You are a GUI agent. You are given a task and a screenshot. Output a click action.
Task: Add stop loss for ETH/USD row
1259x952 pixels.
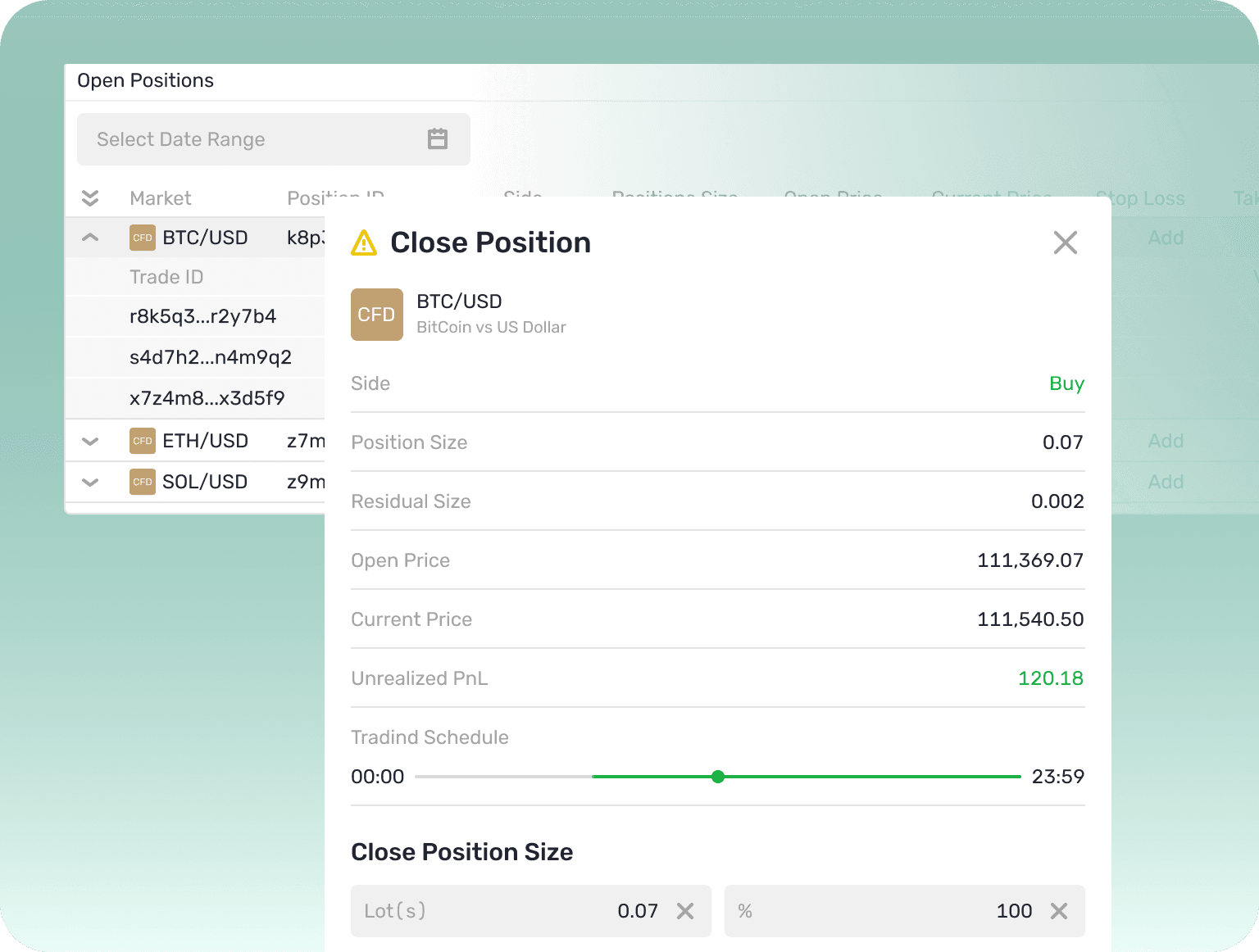(x=1166, y=441)
